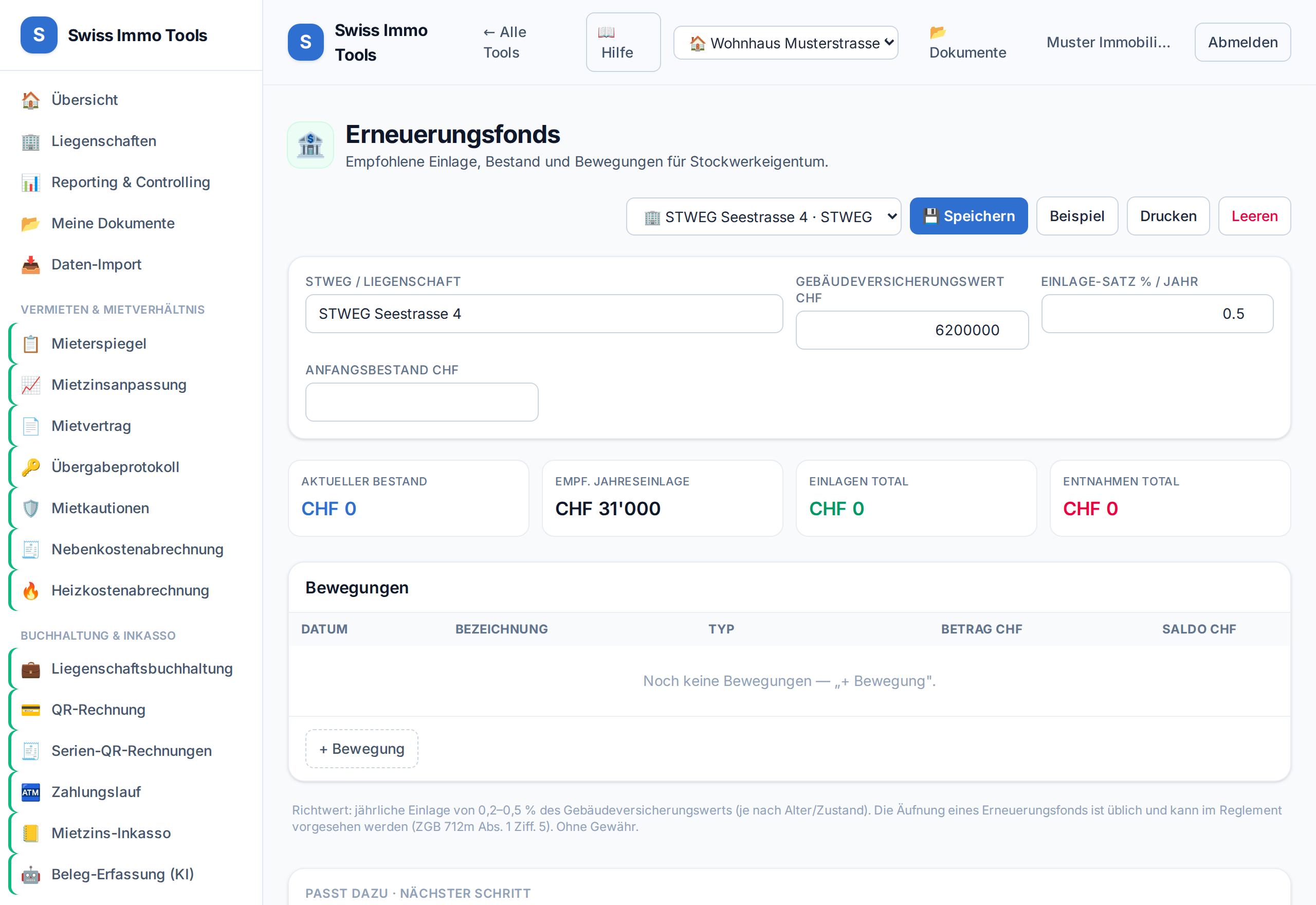
Task: Open the Dokumente item in top bar
Action: 967,43
